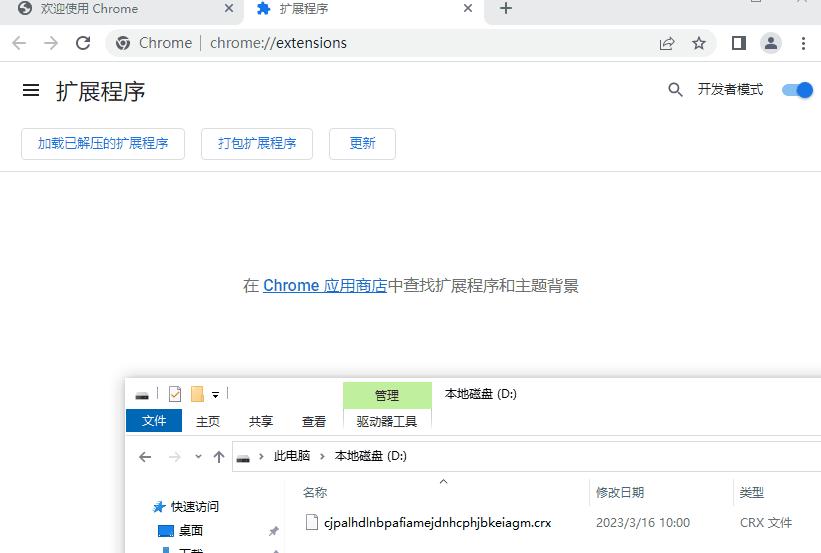Bookmark this page with the star icon
The width and height of the screenshot is (821, 553).
pyautogui.click(x=698, y=43)
